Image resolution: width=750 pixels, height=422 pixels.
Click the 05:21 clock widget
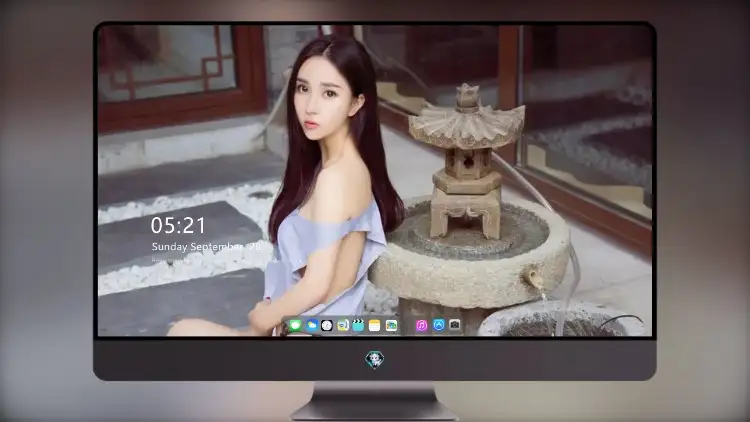pyautogui.click(x=178, y=225)
